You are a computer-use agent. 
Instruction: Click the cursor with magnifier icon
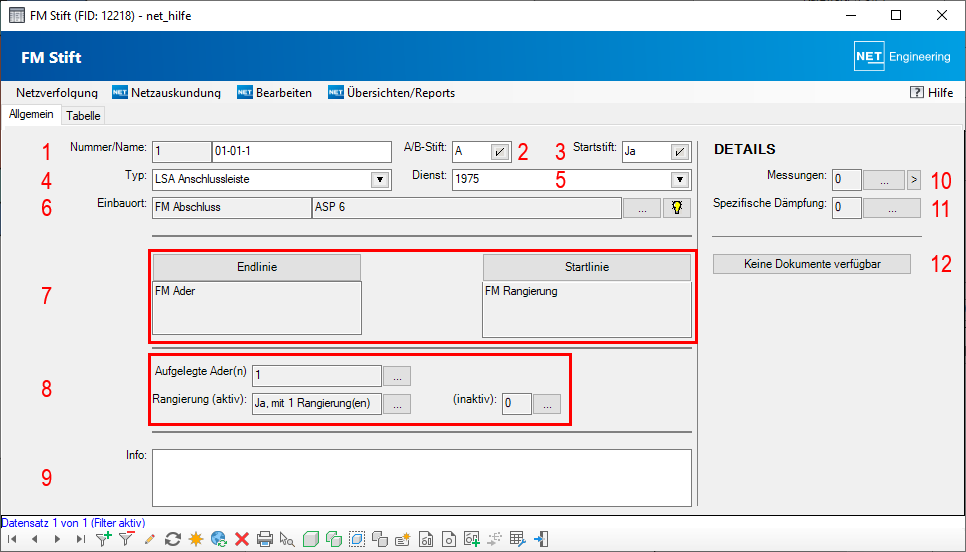[287, 539]
